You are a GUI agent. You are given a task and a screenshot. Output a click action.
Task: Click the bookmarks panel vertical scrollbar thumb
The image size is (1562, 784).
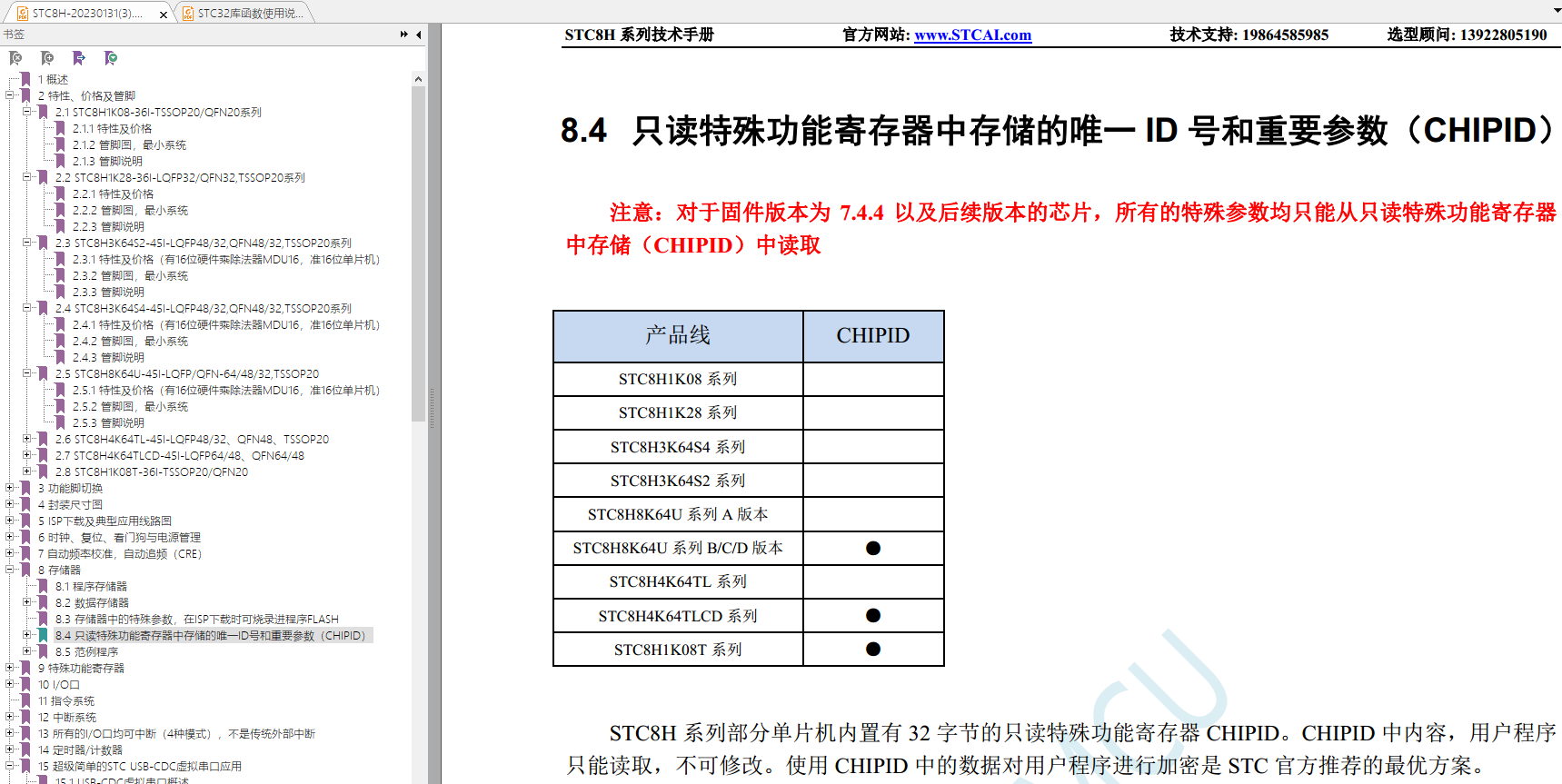point(418,254)
